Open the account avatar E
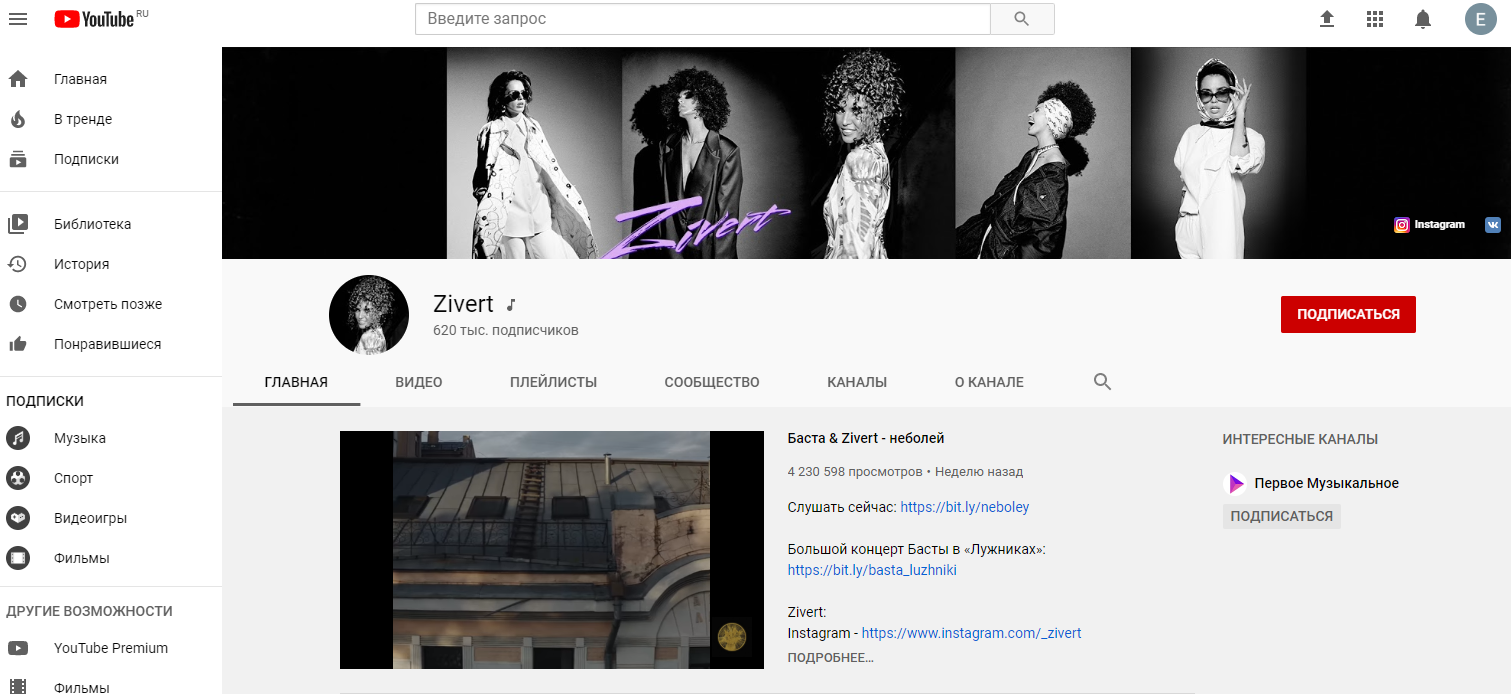The image size is (1511, 694). pyautogui.click(x=1481, y=19)
